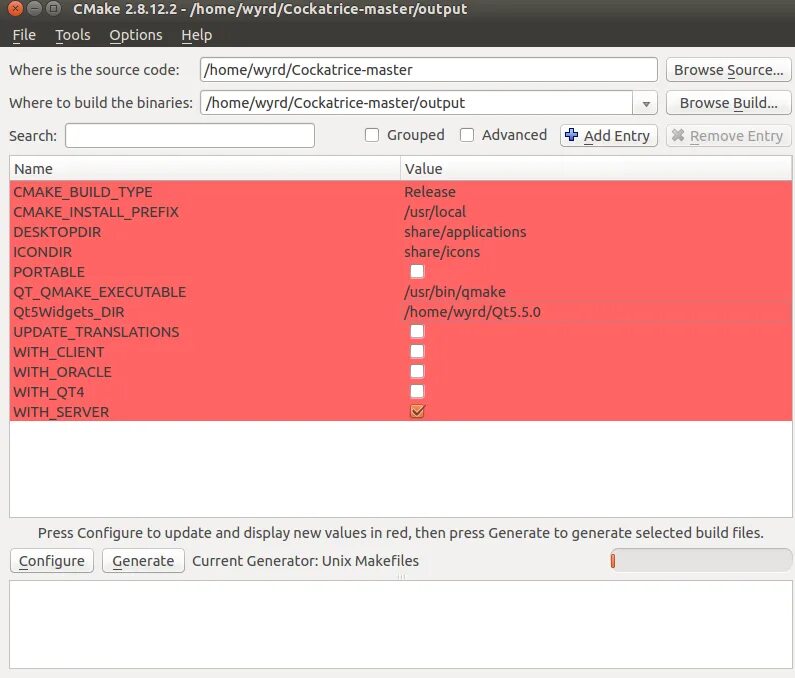This screenshot has width=795, height=678.
Task: Close the CMake window
Action: (16, 9)
